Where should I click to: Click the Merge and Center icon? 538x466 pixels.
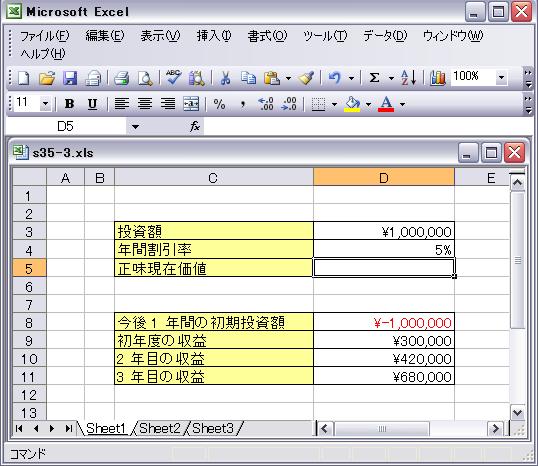[x=191, y=104]
